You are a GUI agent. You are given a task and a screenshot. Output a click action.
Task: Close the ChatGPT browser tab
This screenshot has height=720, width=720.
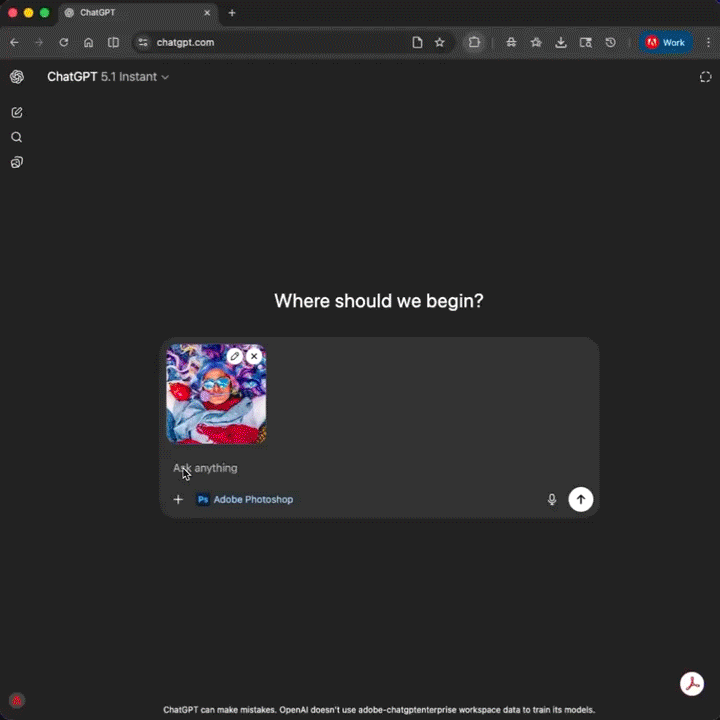click(x=207, y=13)
